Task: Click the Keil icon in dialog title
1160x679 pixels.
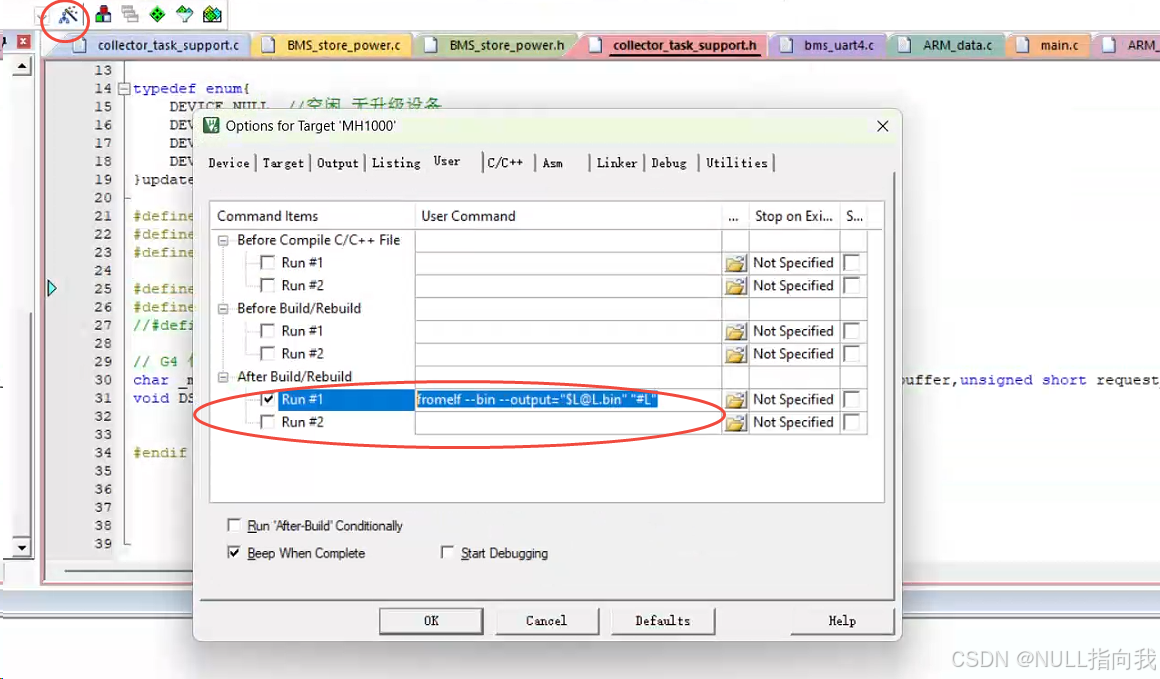Action: (212, 125)
